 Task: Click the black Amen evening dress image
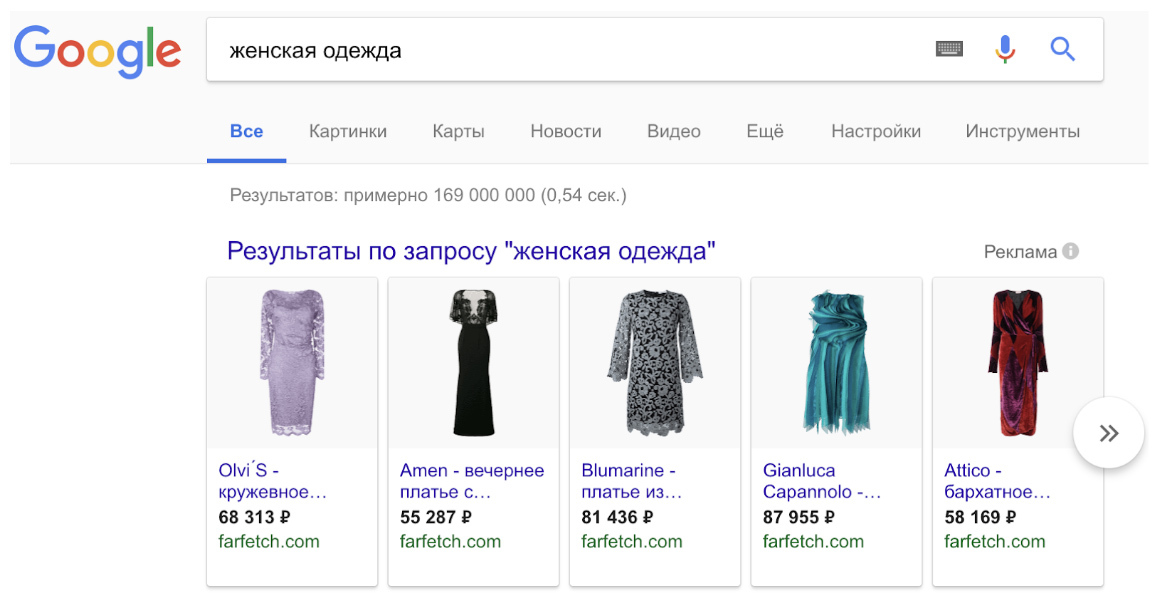pyautogui.click(x=473, y=363)
